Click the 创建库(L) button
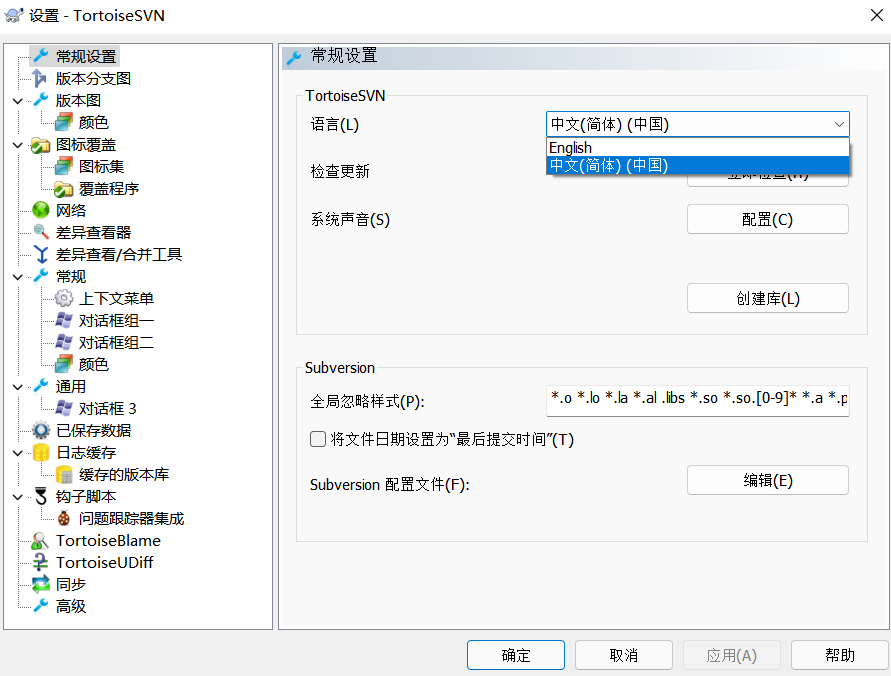 pyautogui.click(x=767, y=298)
